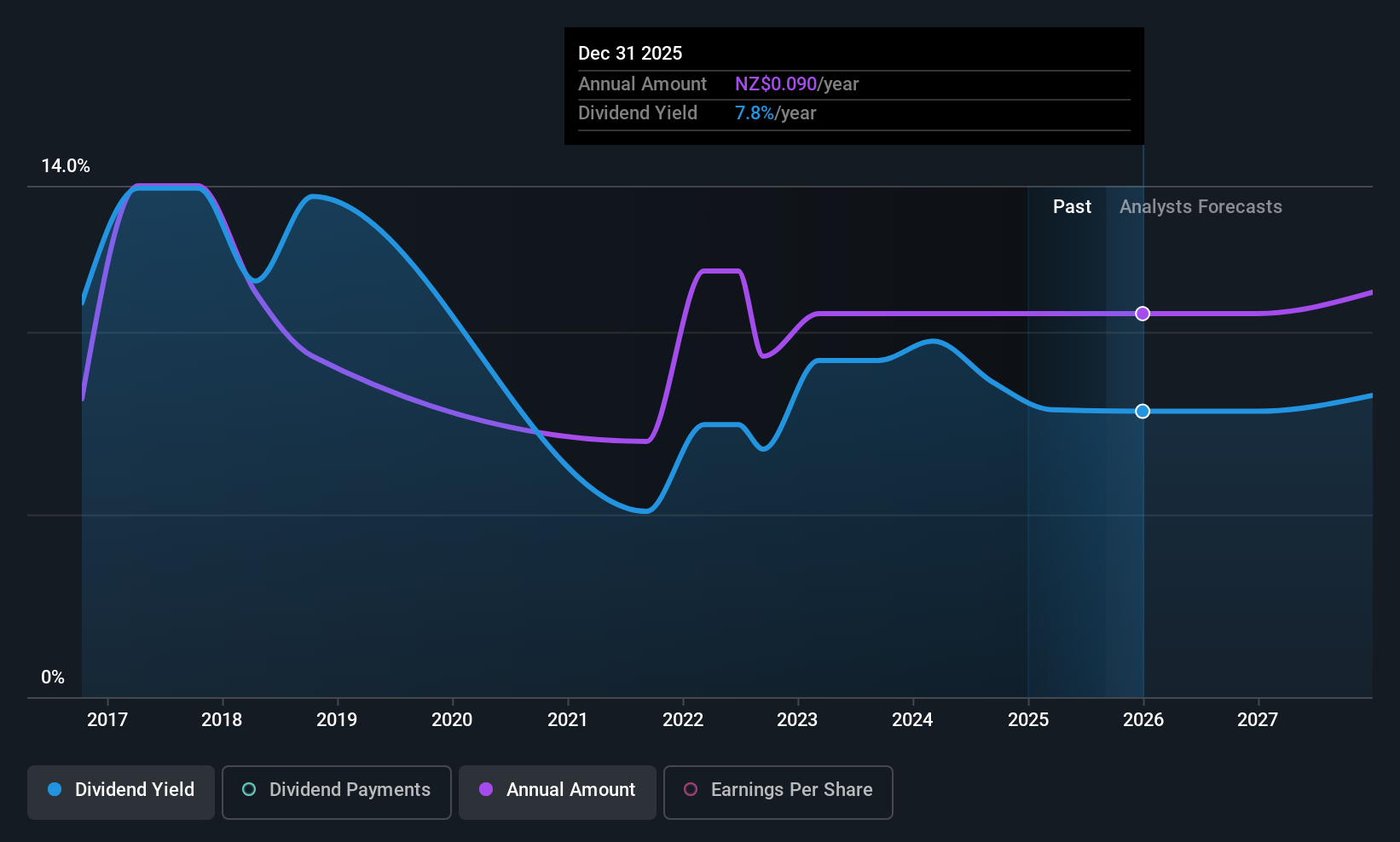Click the teal Dividend Payments legend circle
Image resolution: width=1400 pixels, height=842 pixels.
tap(249, 789)
